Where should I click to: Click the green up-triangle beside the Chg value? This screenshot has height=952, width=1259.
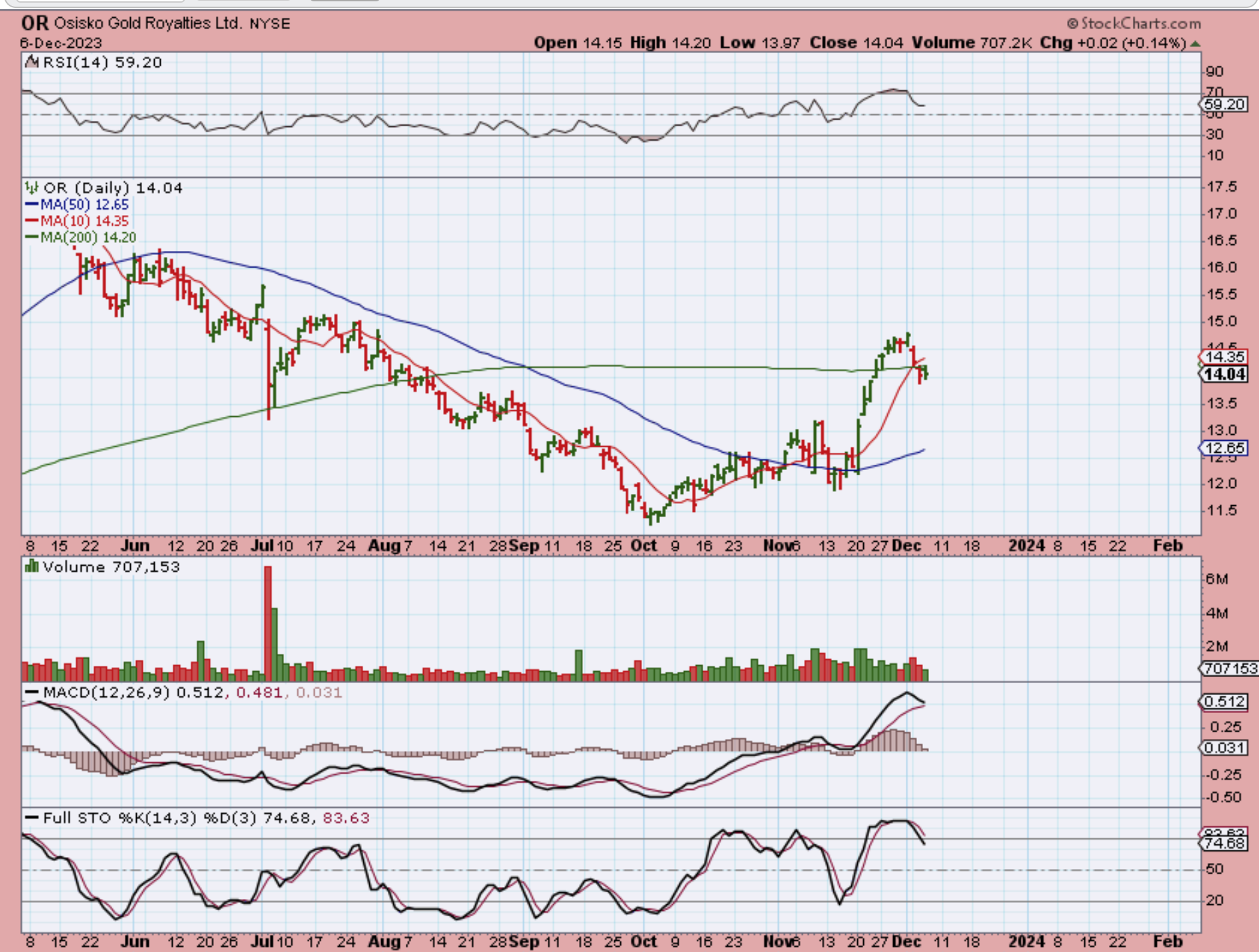tap(1195, 43)
